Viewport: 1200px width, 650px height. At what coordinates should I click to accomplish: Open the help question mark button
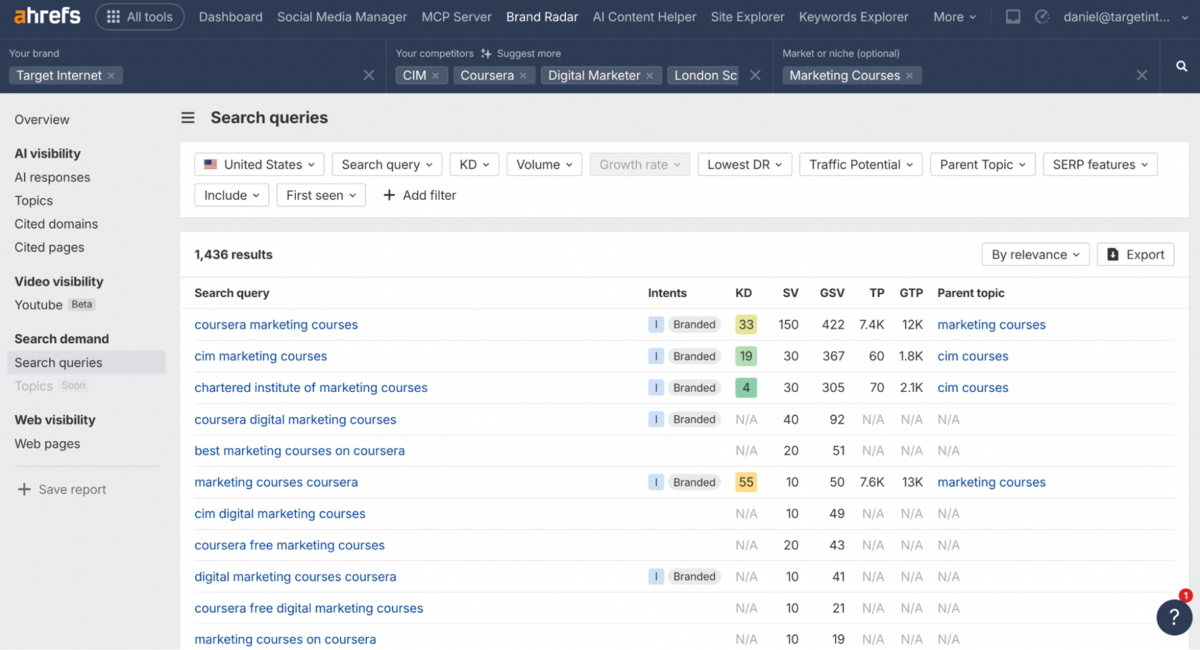coord(1174,617)
